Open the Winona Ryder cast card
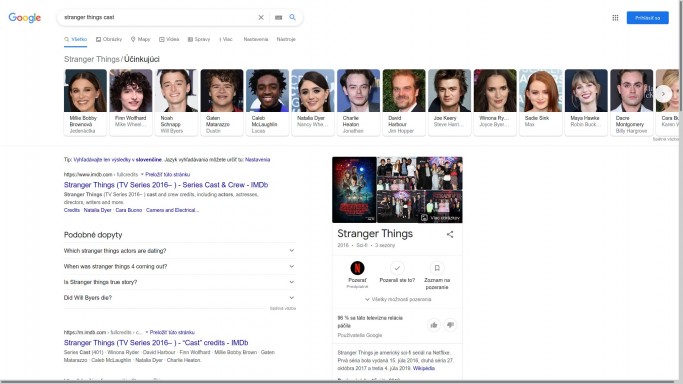The height and width of the screenshot is (384, 683). tap(495, 102)
